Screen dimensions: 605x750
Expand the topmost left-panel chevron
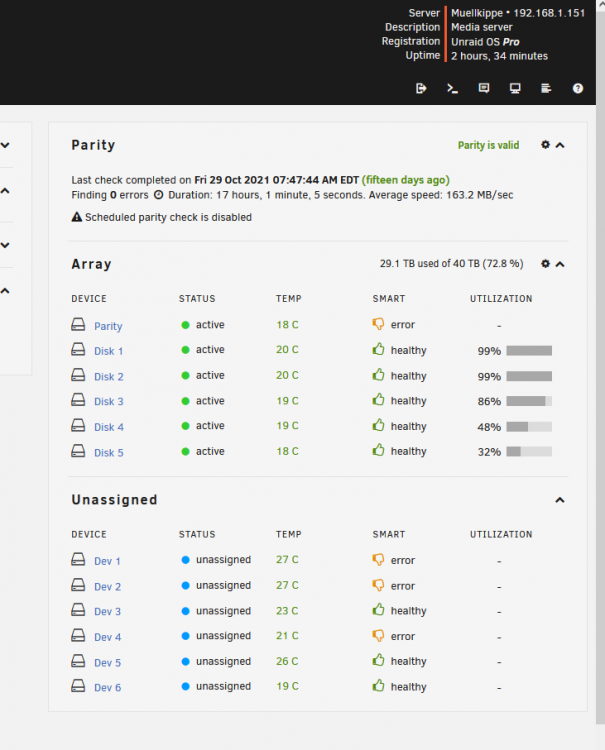point(5,145)
